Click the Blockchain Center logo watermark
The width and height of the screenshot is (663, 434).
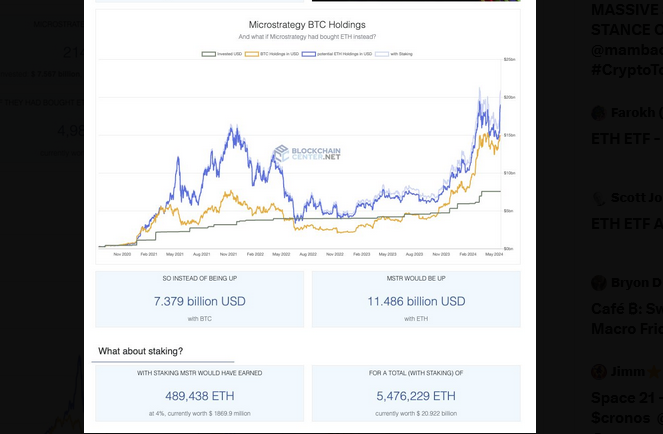click(307, 154)
